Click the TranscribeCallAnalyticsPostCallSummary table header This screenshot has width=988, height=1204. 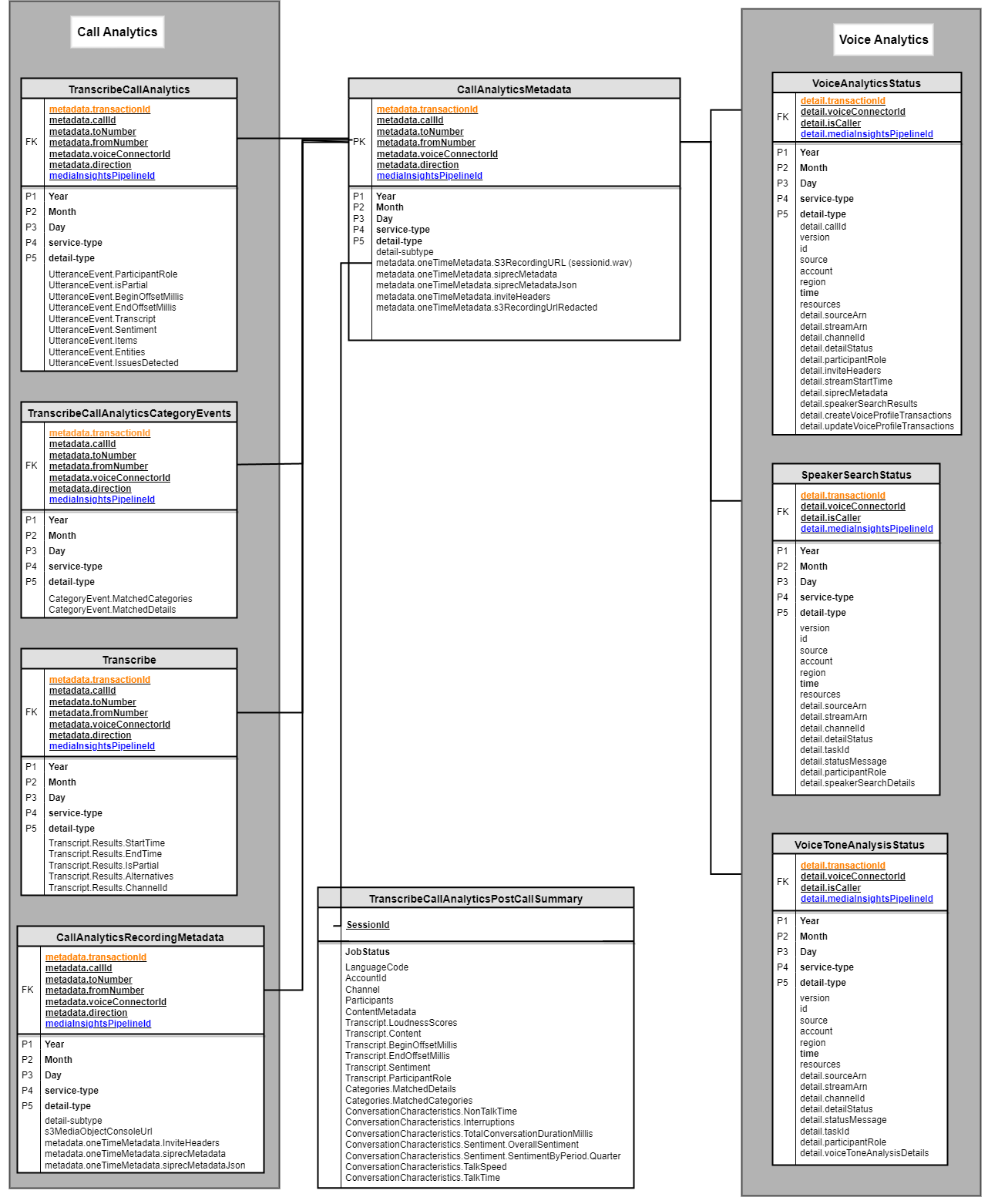476,899
